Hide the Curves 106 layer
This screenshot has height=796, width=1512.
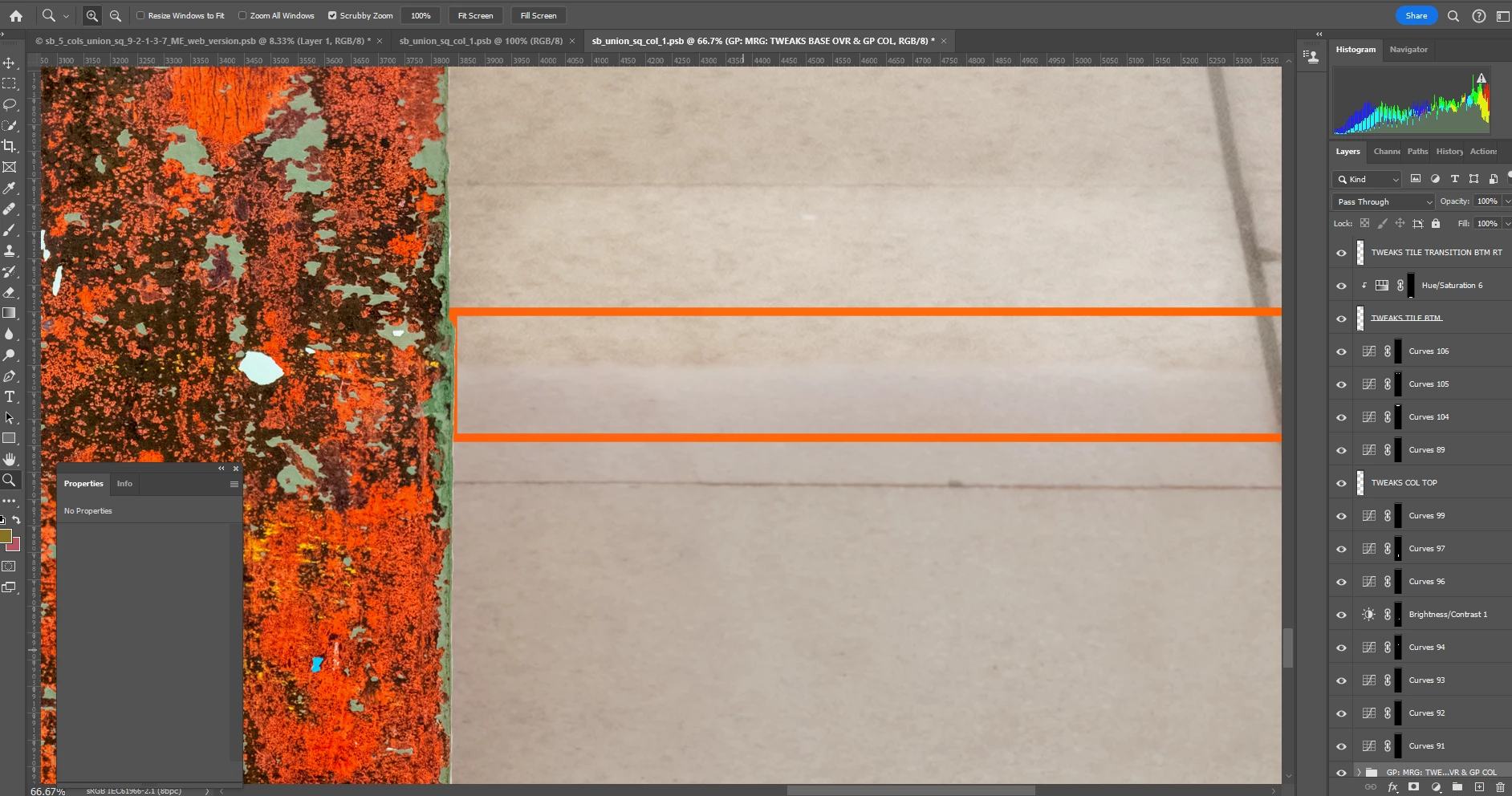1341,351
